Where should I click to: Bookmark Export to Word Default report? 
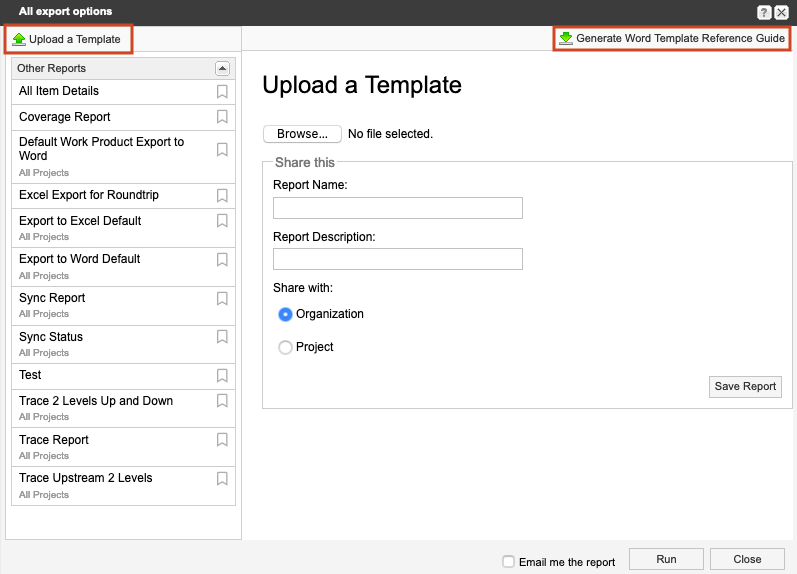pyautogui.click(x=222, y=260)
